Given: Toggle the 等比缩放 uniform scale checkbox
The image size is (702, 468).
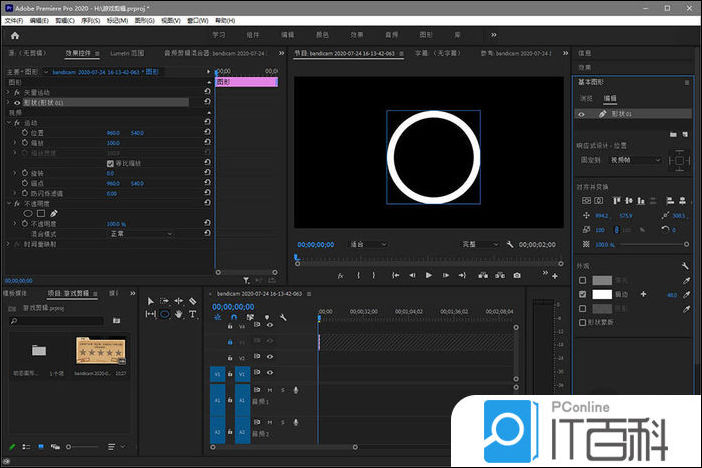Looking at the screenshot, I should [x=111, y=163].
